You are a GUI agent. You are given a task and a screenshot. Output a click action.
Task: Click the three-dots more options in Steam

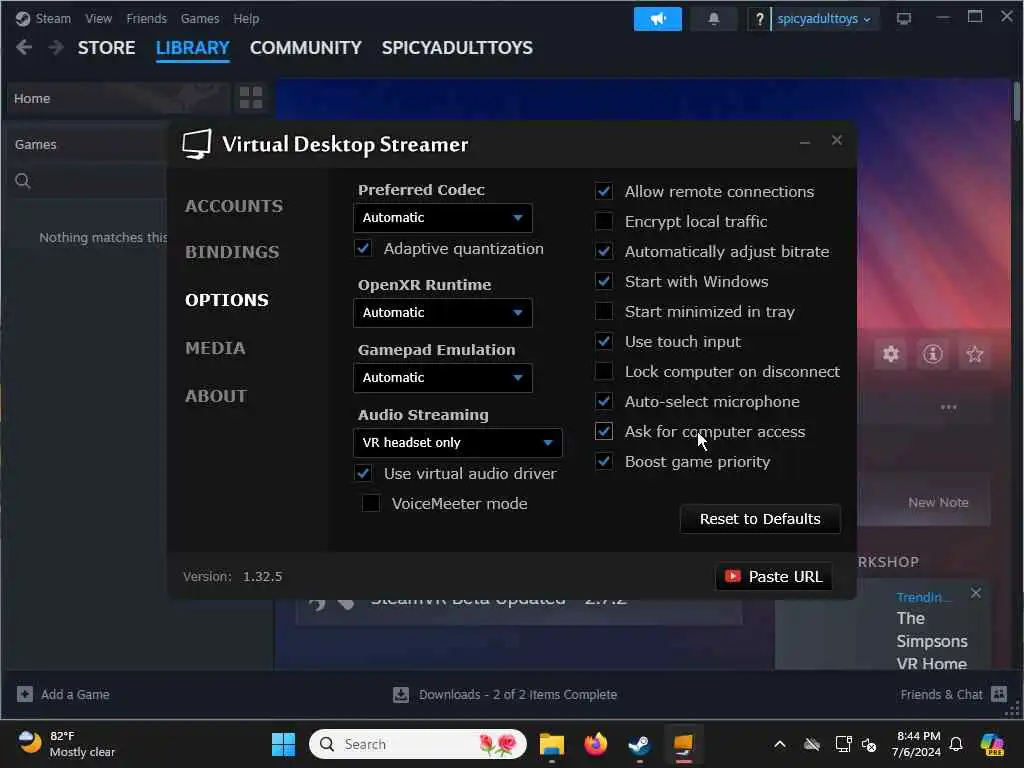[x=948, y=407]
